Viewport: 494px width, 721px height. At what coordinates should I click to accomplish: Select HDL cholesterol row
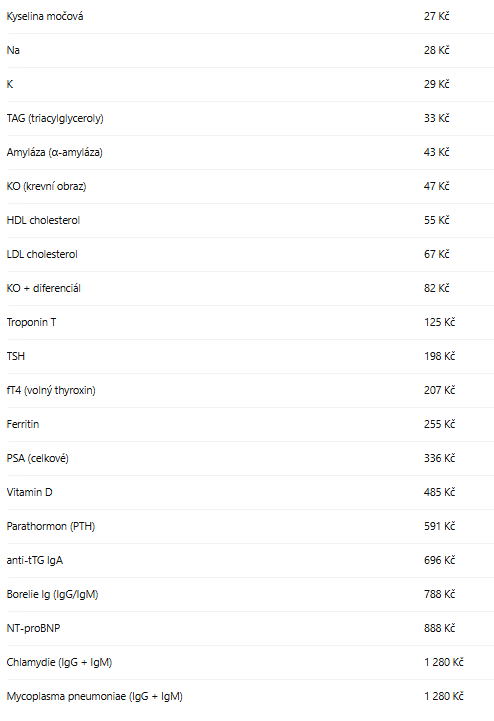click(x=250, y=221)
